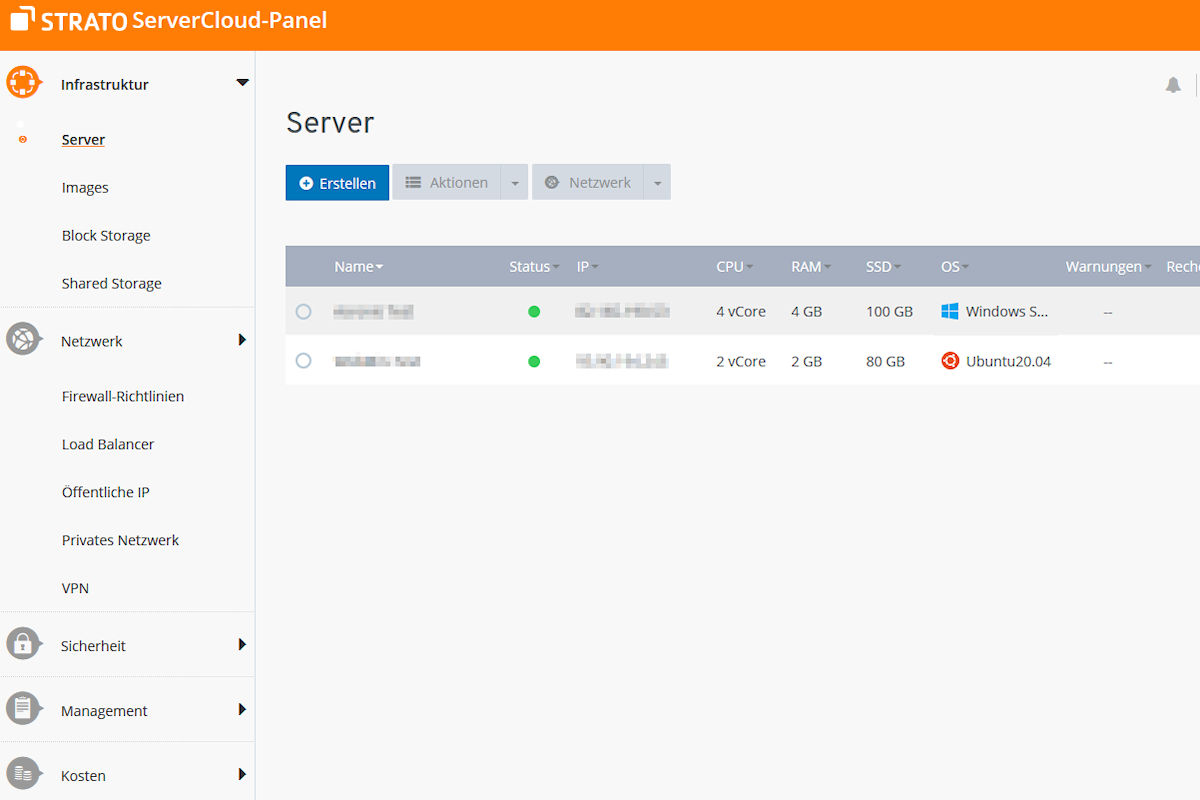Click the Netzwerk globe icon in sidebar

(x=23, y=339)
